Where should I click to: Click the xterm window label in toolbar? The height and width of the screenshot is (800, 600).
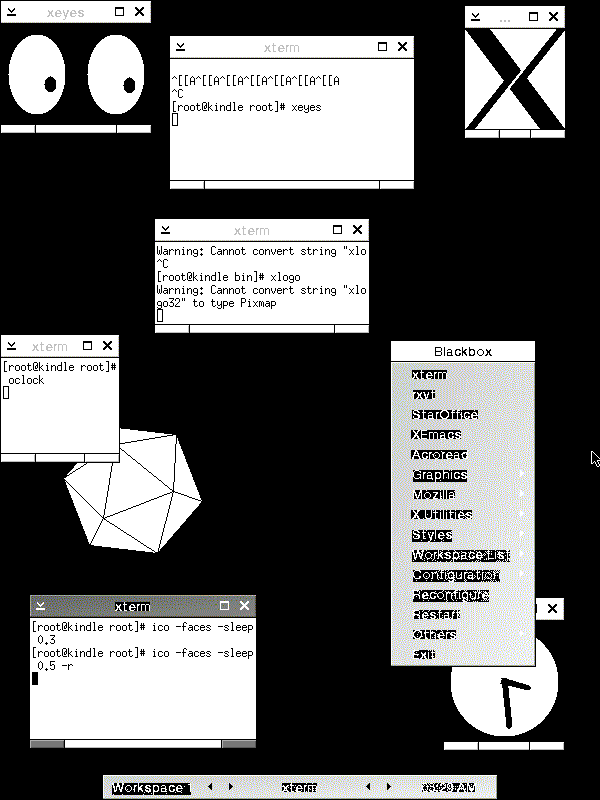point(299,788)
